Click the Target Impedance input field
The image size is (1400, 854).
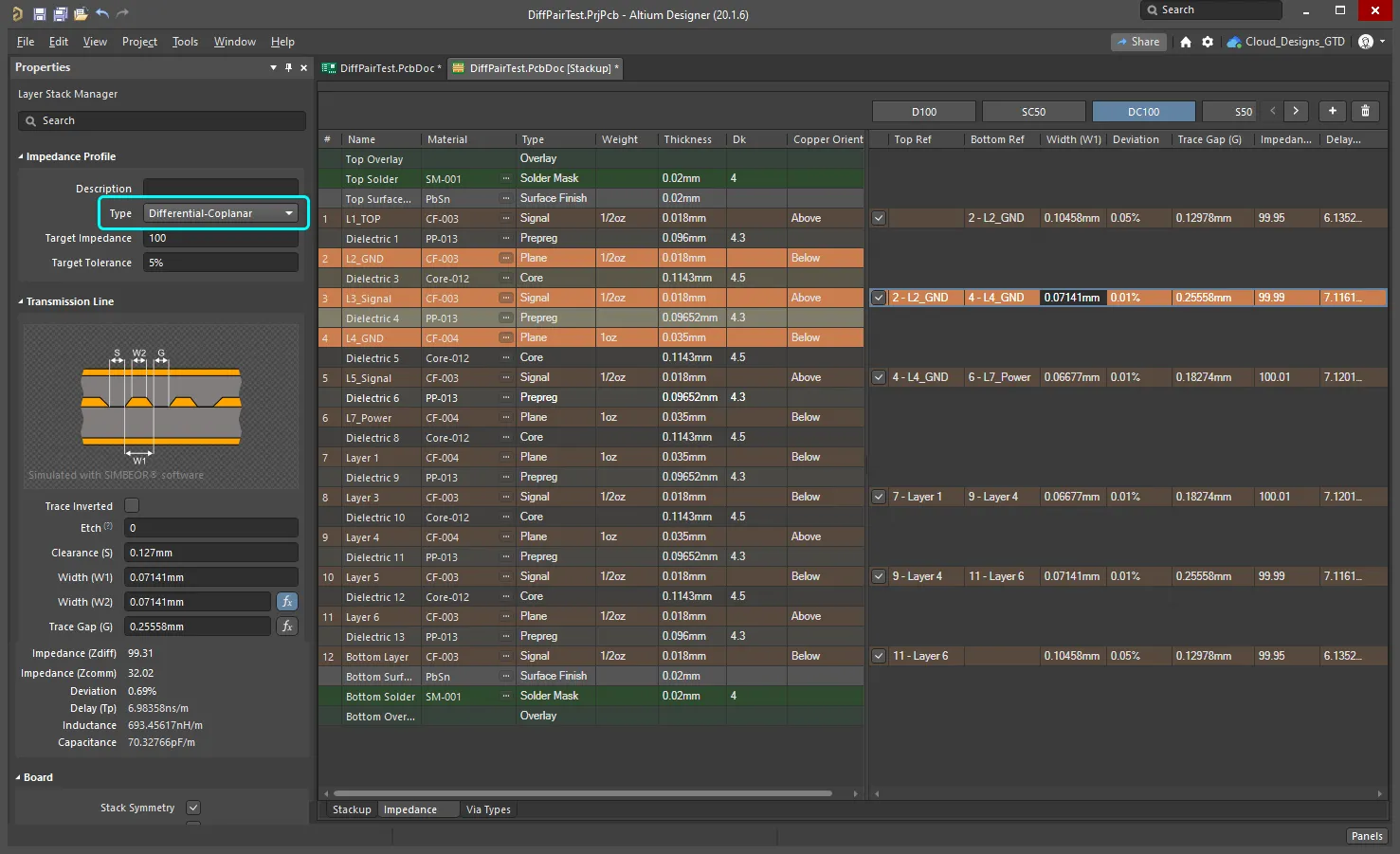pyautogui.click(x=220, y=238)
